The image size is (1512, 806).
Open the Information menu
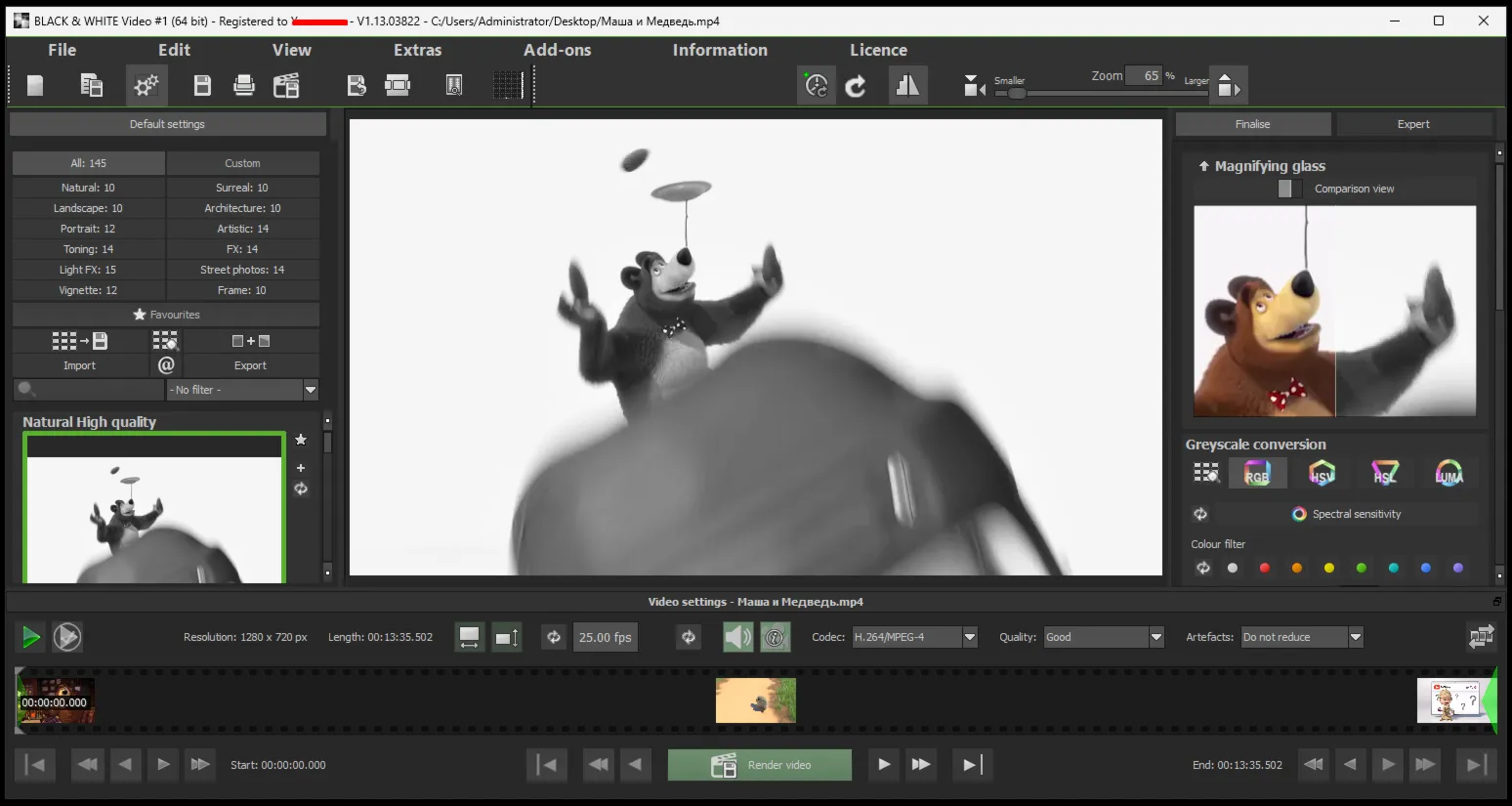[720, 50]
